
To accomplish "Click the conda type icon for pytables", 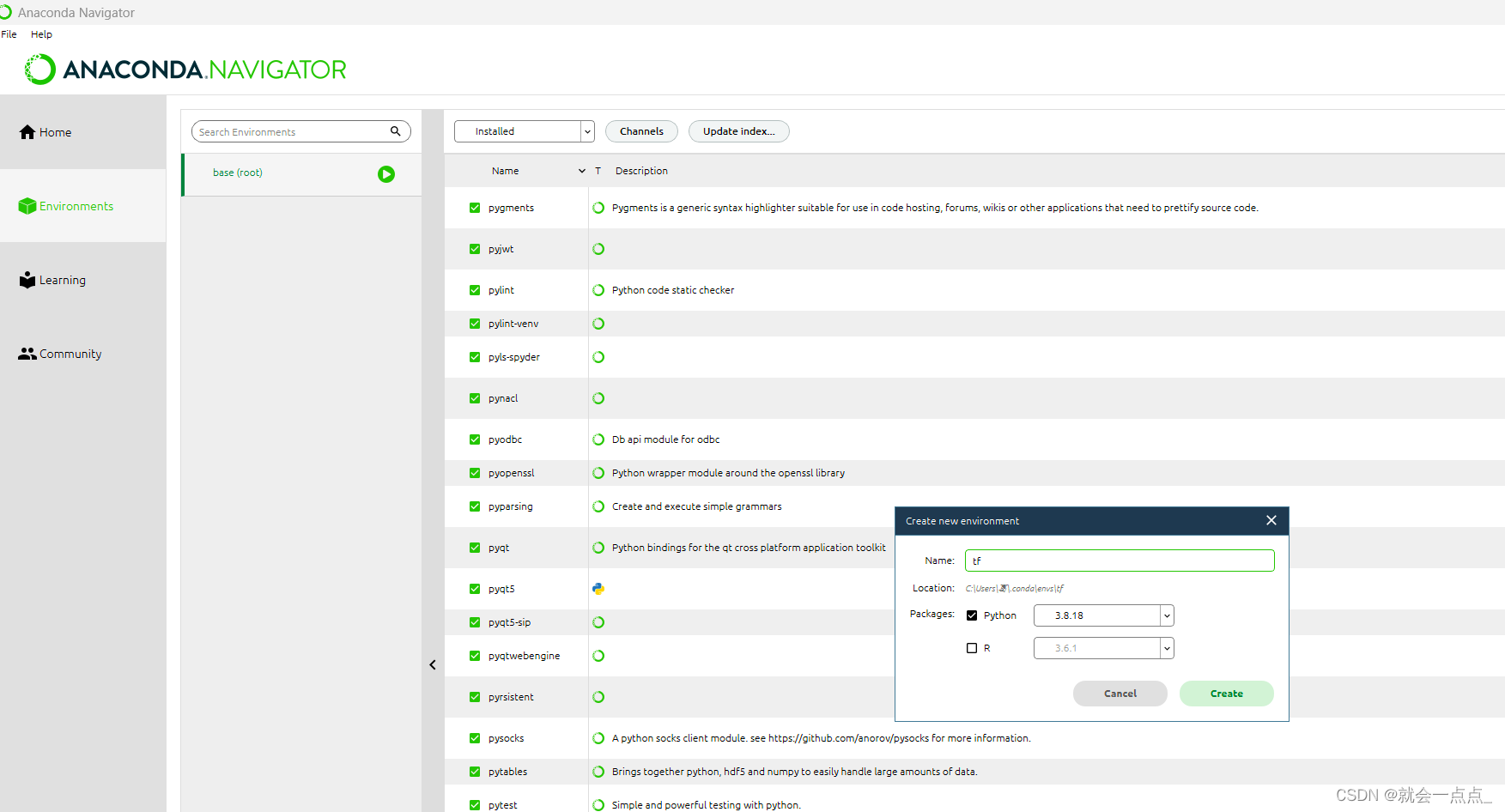I will (x=598, y=772).
